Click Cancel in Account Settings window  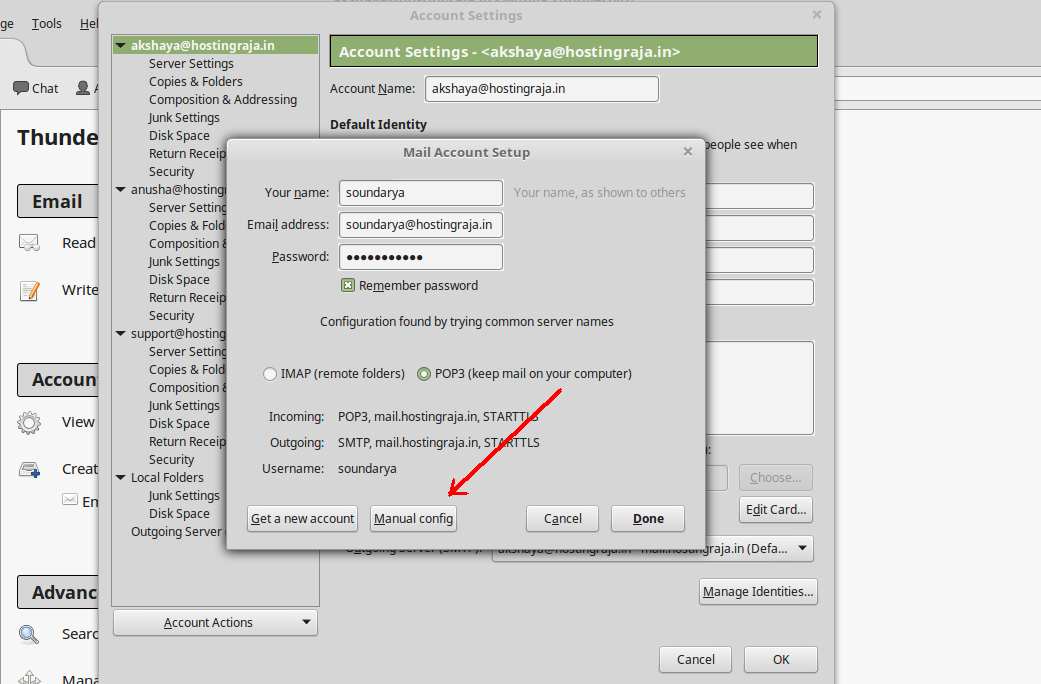coord(695,659)
